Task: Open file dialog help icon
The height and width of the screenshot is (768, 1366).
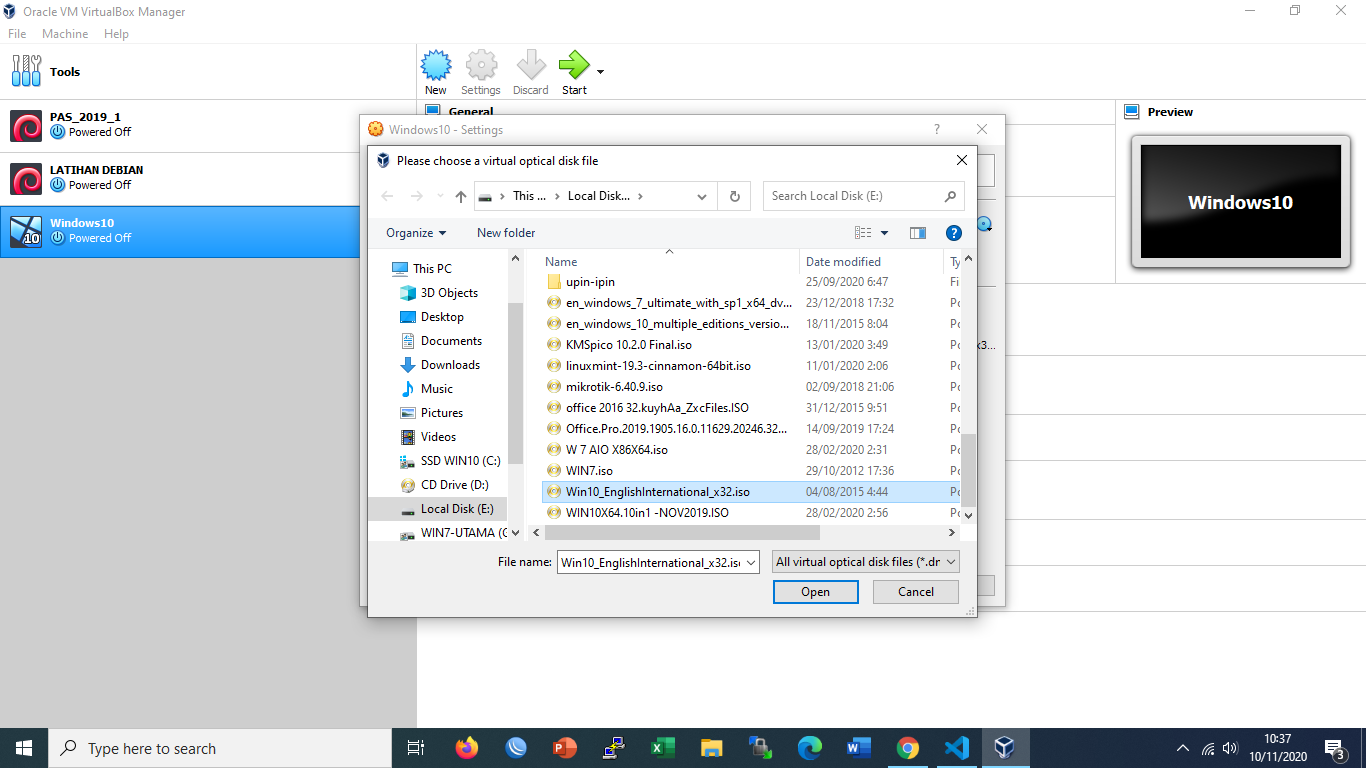Action: point(954,233)
